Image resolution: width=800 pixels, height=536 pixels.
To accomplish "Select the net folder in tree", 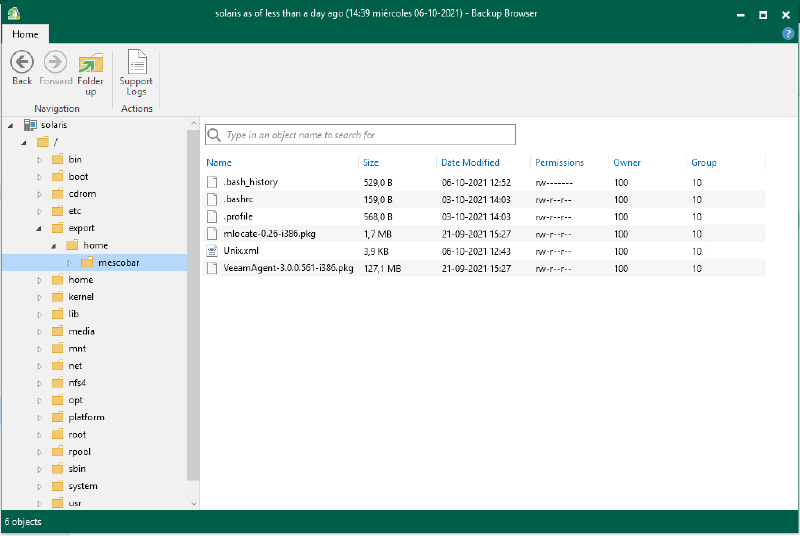I will 75,366.
